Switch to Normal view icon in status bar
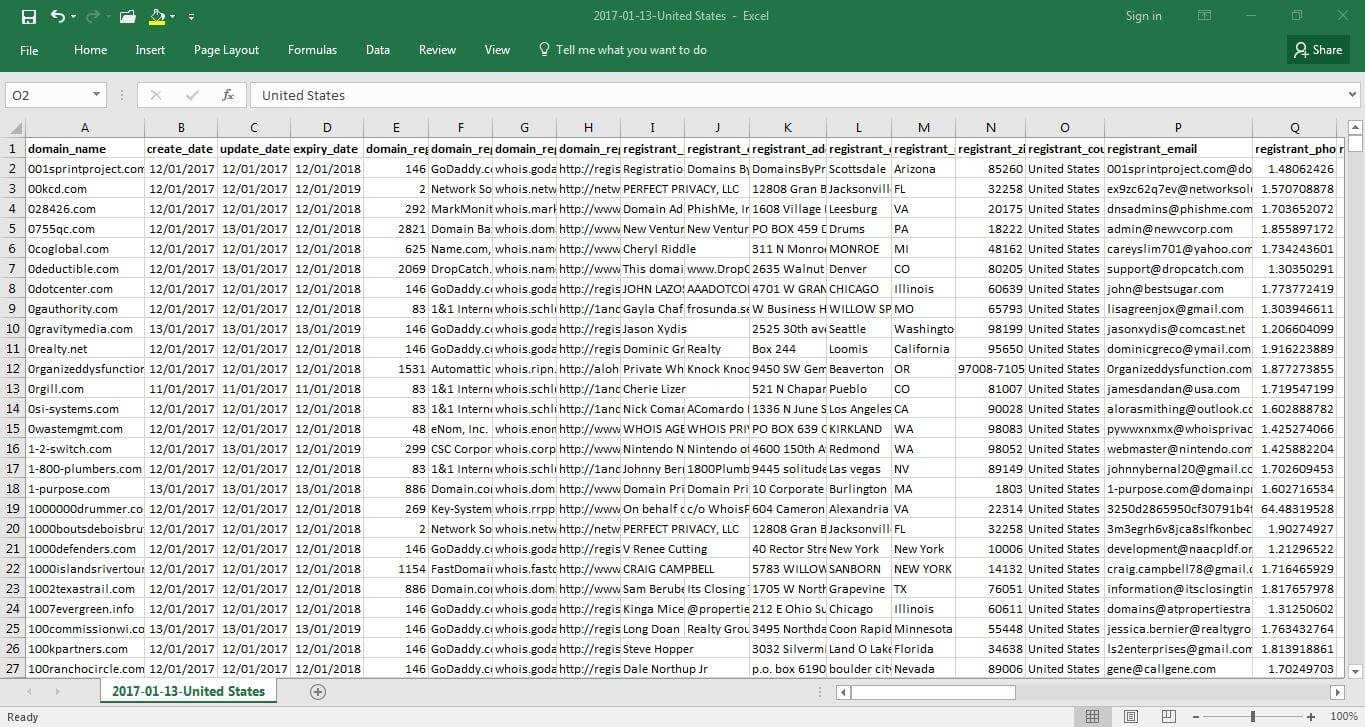1365x727 pixels. tap(1092, 717)
